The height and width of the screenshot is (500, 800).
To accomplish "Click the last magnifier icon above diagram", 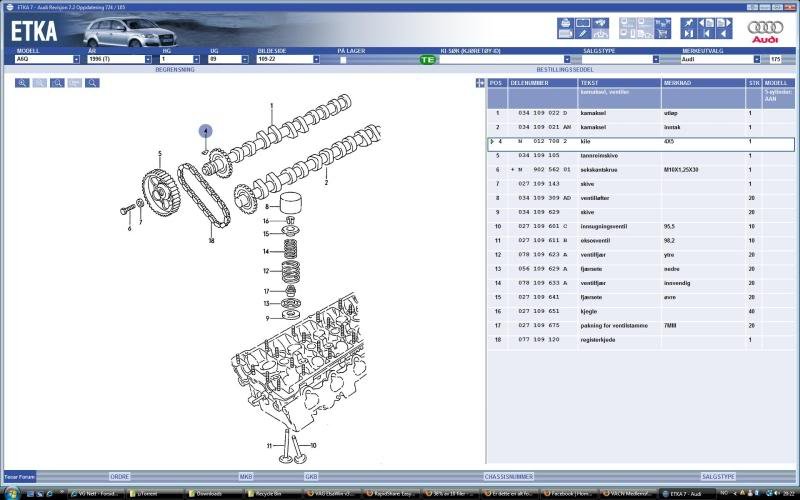I will tap(92, 83).
